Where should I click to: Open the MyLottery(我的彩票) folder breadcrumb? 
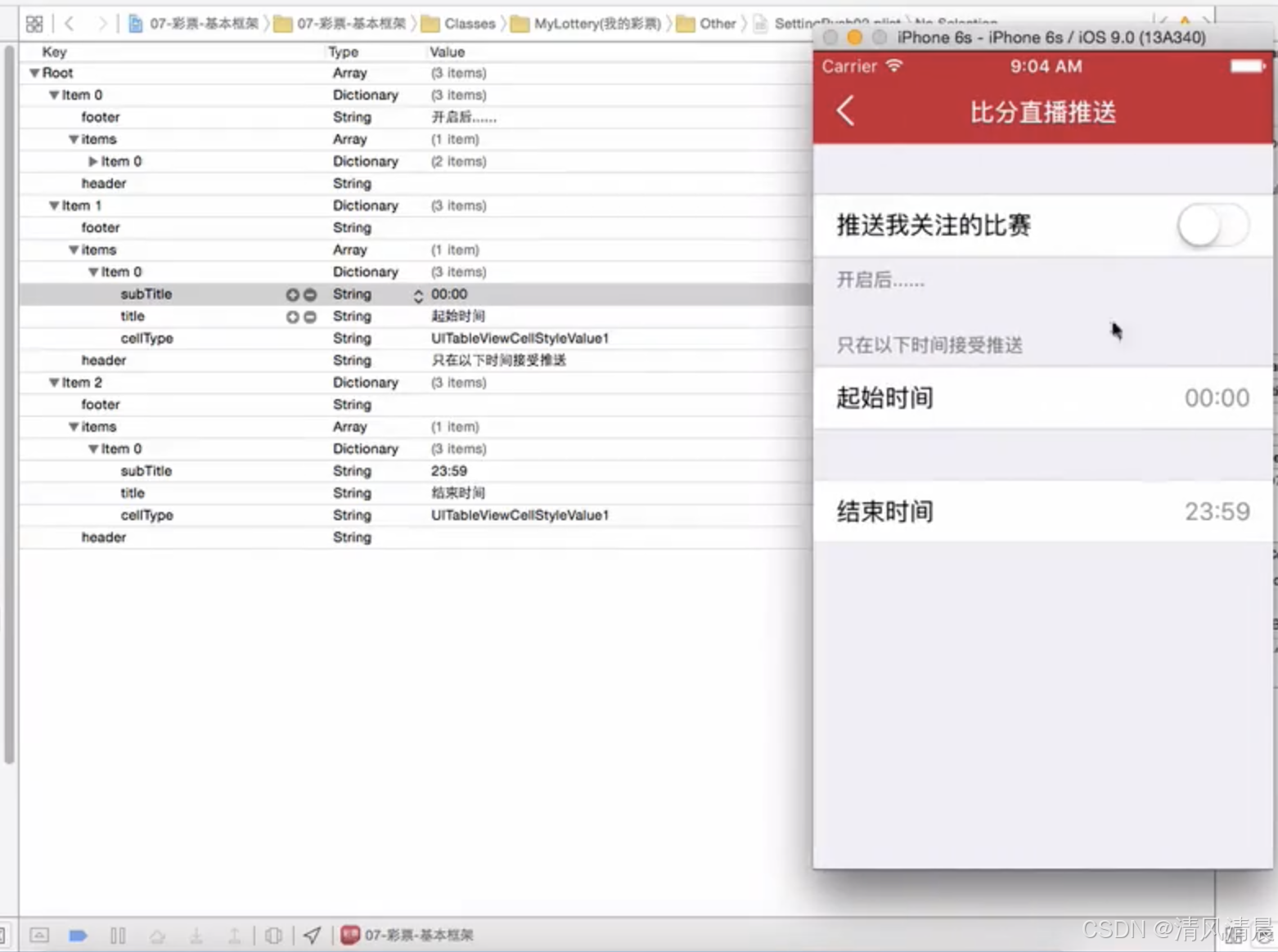[586, 24]
